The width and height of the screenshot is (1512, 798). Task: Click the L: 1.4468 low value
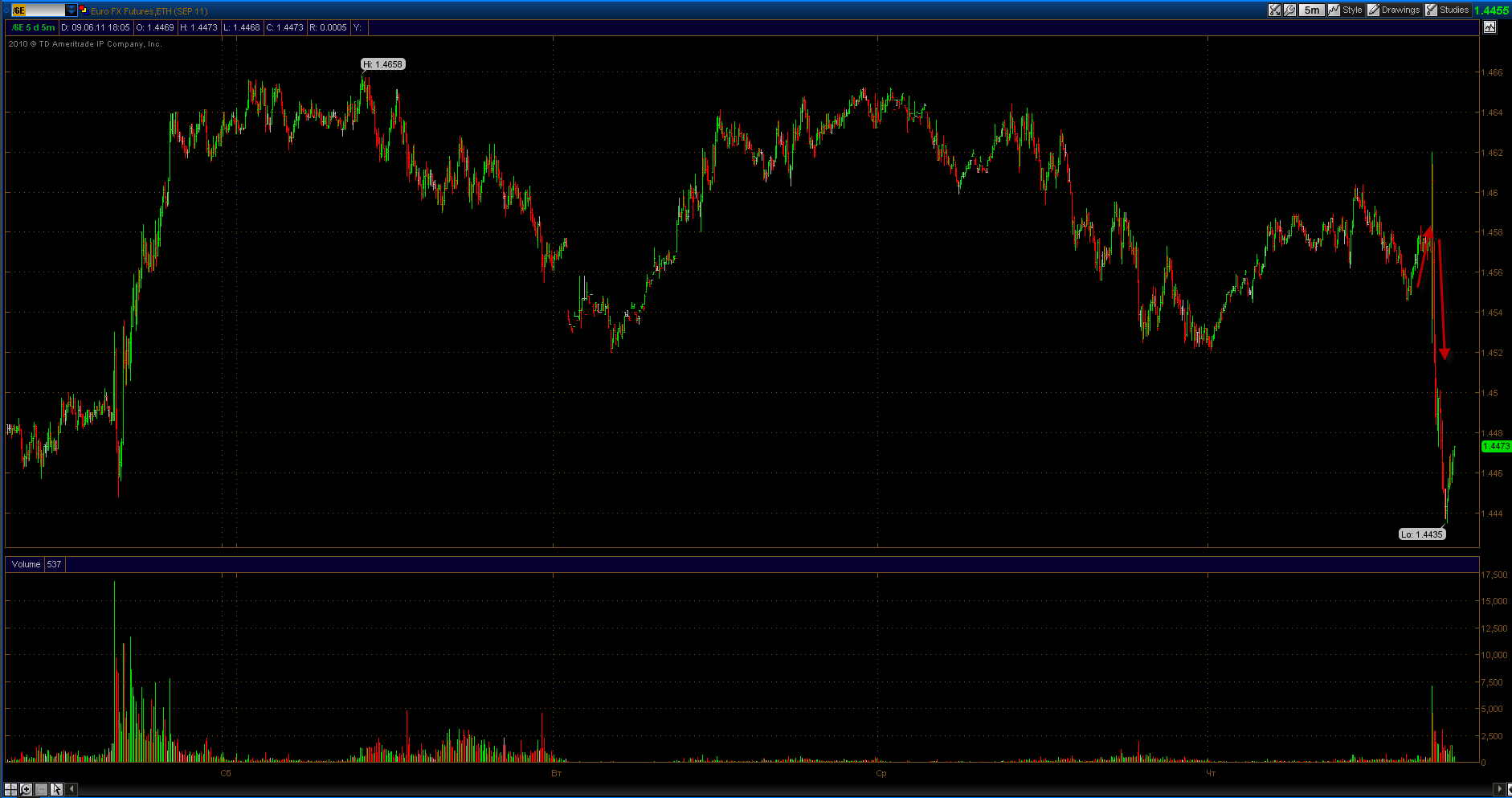(x=242, y=27)
